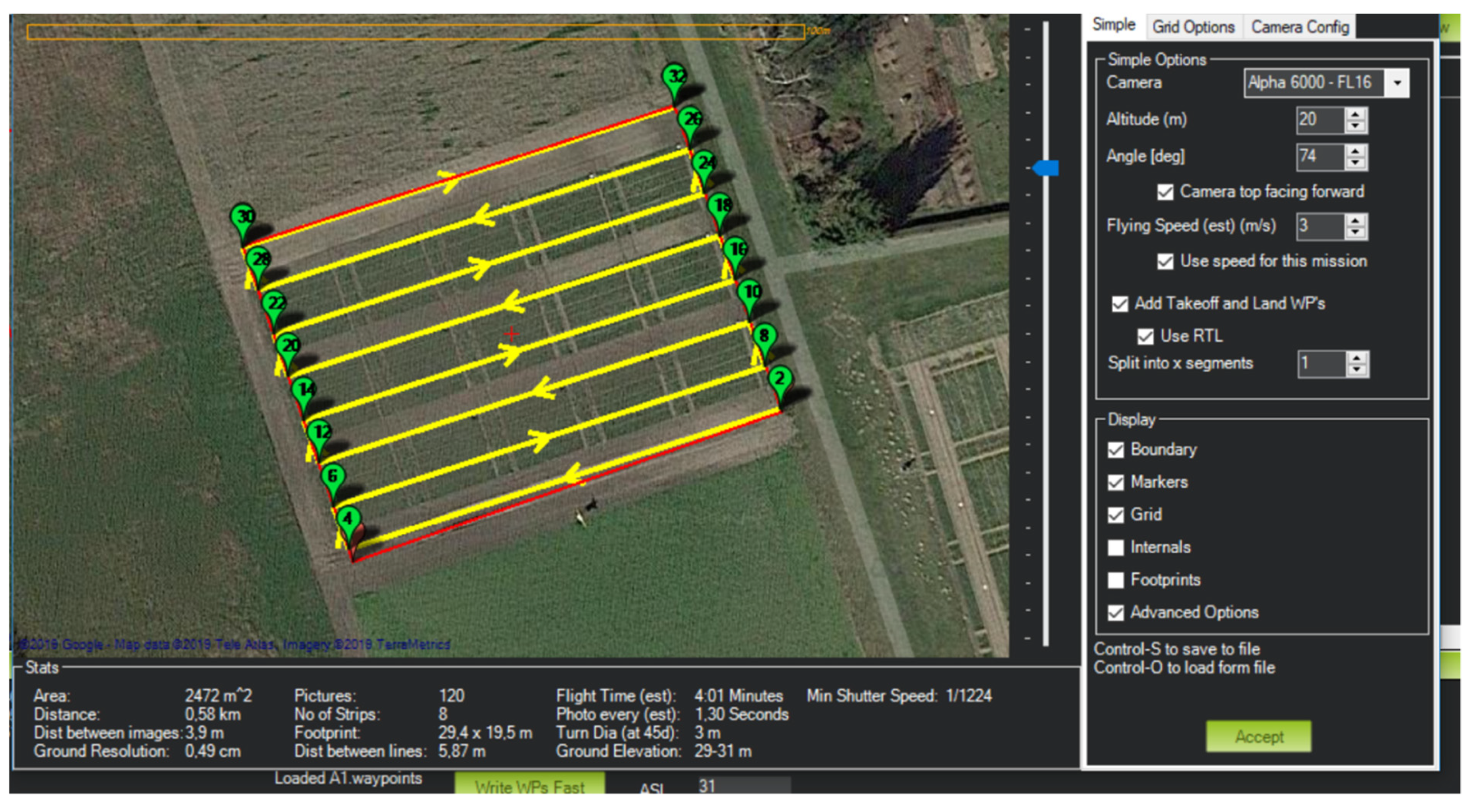Increase Altitude with up spinner arrow

1355,114
